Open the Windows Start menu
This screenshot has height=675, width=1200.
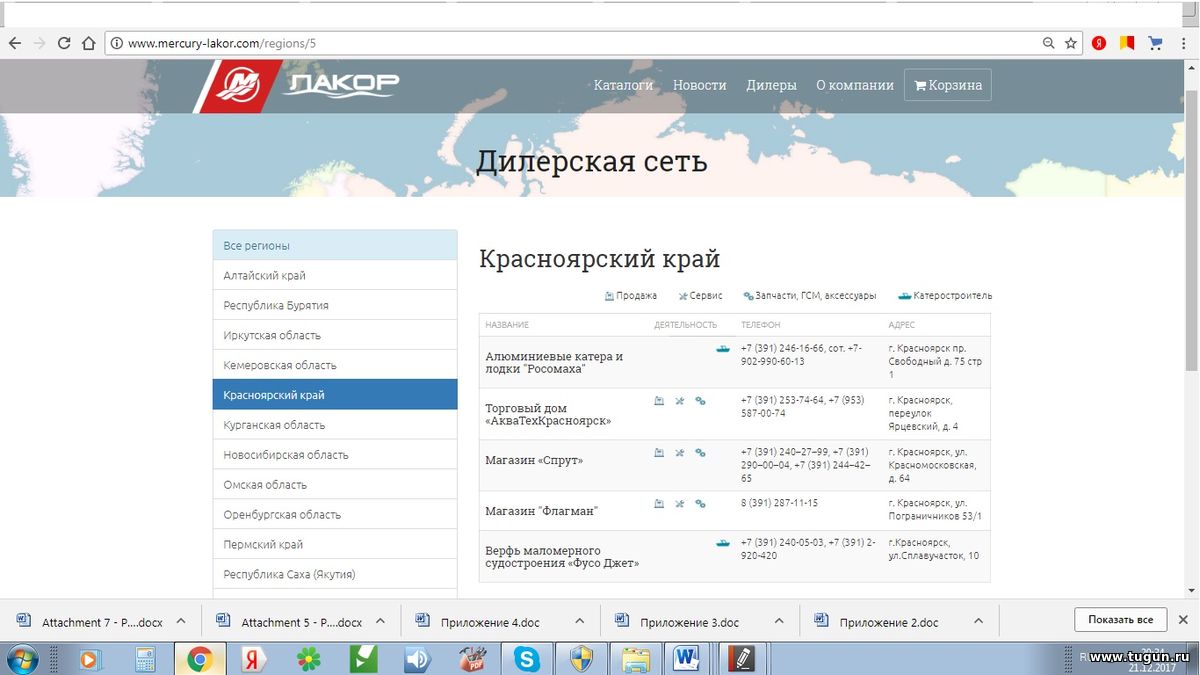(21, 659)
